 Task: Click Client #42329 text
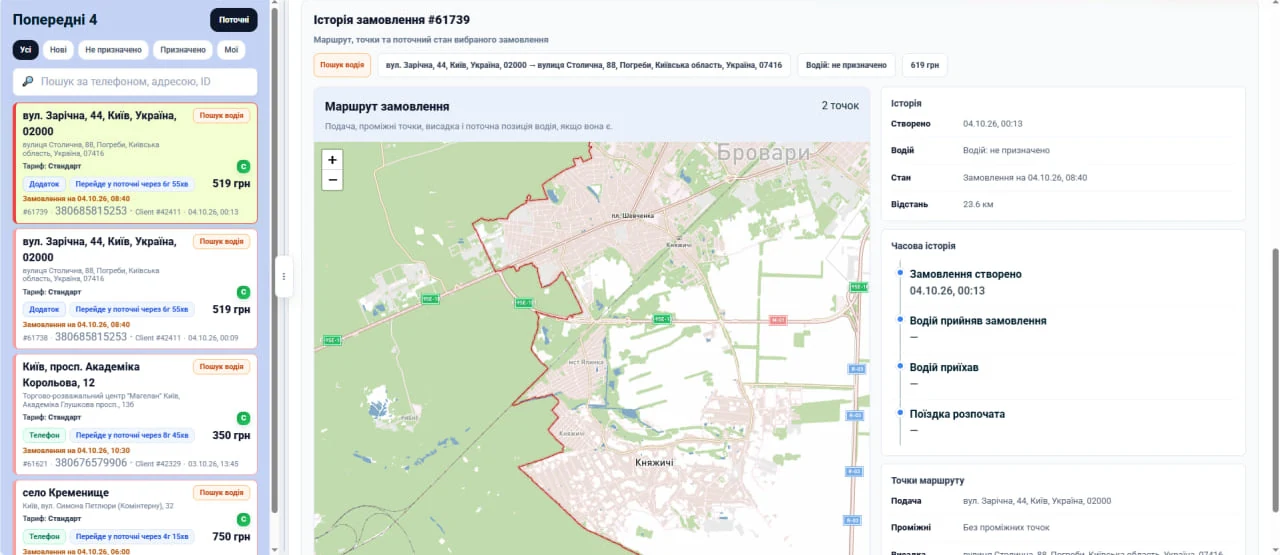tap(158, 464)
